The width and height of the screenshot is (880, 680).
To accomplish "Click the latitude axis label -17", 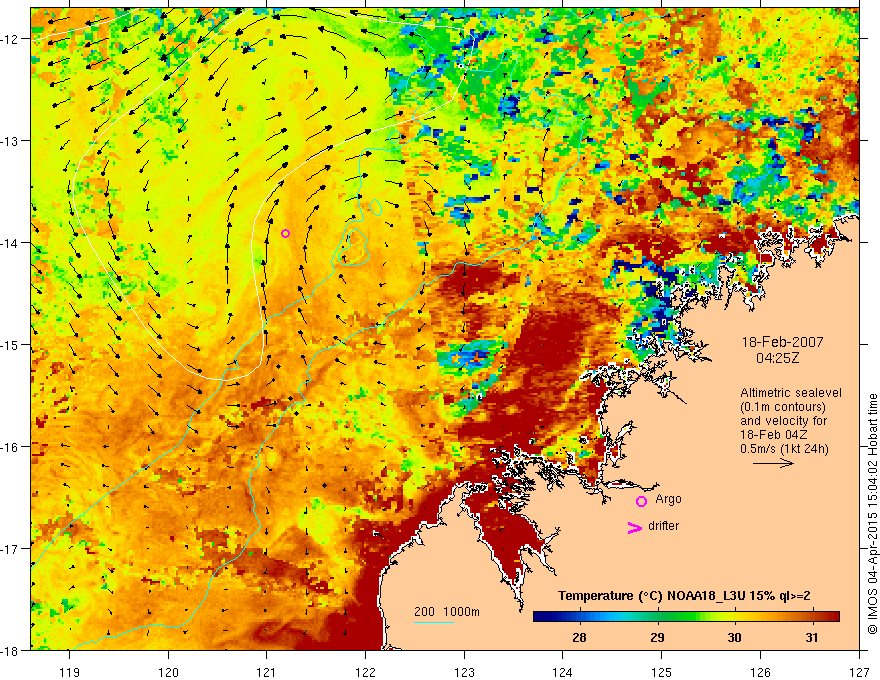I will click(x=10, y=549).
